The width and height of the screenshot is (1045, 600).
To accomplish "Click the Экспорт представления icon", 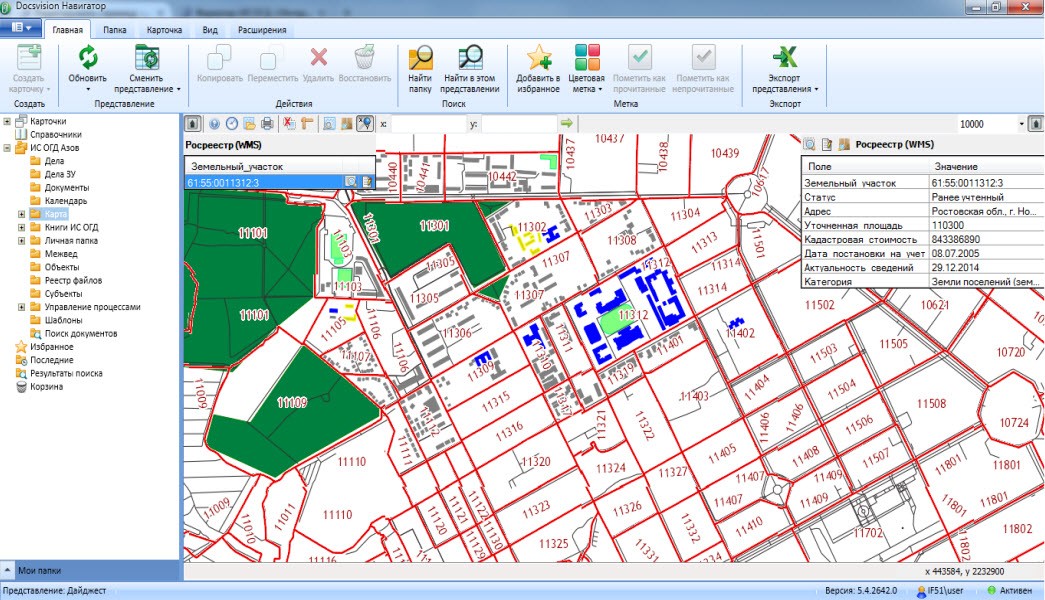I will click(784, 57).
